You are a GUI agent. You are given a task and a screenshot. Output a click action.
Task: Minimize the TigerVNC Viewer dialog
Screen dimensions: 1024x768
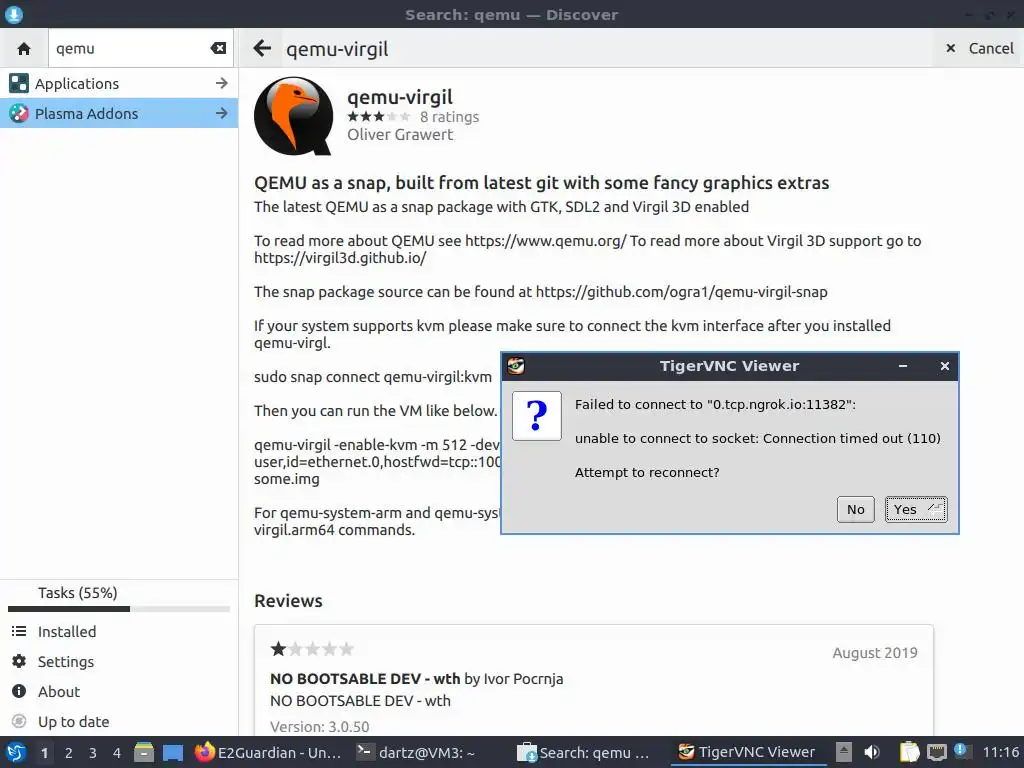pos(903,366)
